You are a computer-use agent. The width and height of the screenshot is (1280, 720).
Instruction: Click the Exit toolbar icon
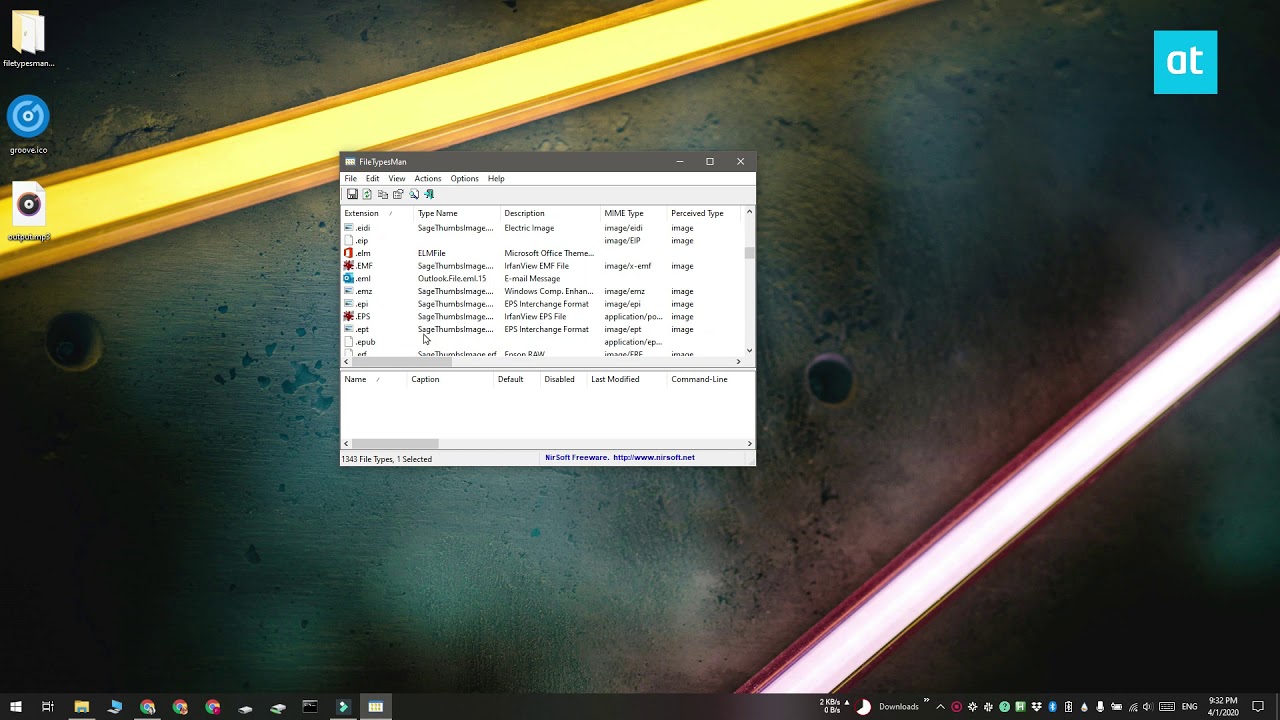click(429, 194)
